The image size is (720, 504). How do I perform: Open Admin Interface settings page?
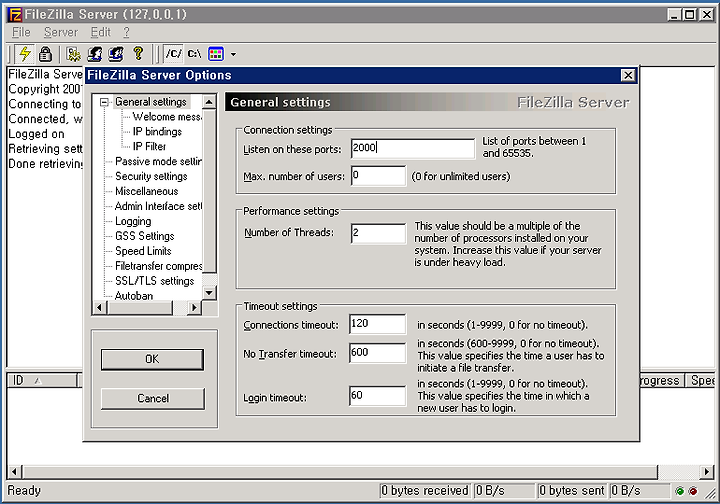click(158, 206)
